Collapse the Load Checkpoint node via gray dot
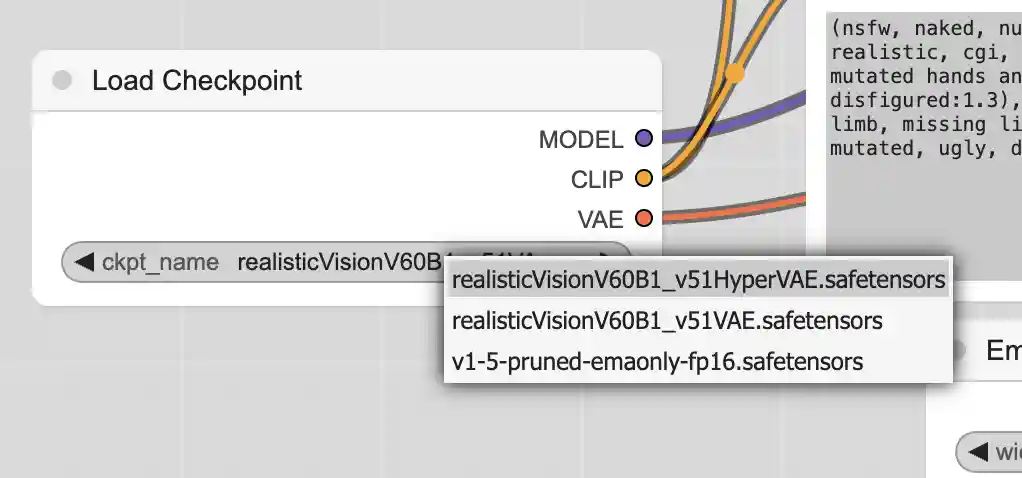1022x478 pixels. point(62,80)
